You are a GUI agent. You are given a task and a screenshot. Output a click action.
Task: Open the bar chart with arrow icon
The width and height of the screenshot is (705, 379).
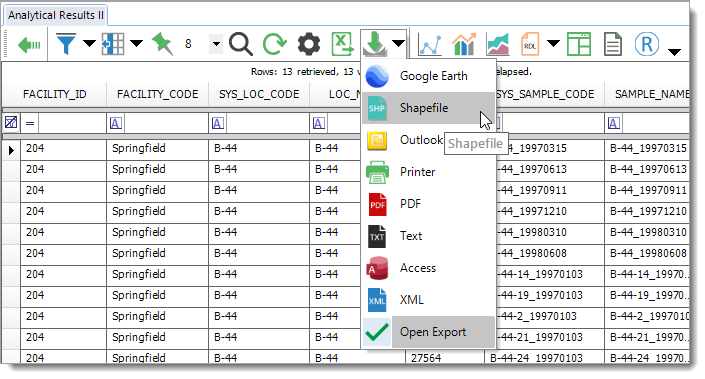464,44
